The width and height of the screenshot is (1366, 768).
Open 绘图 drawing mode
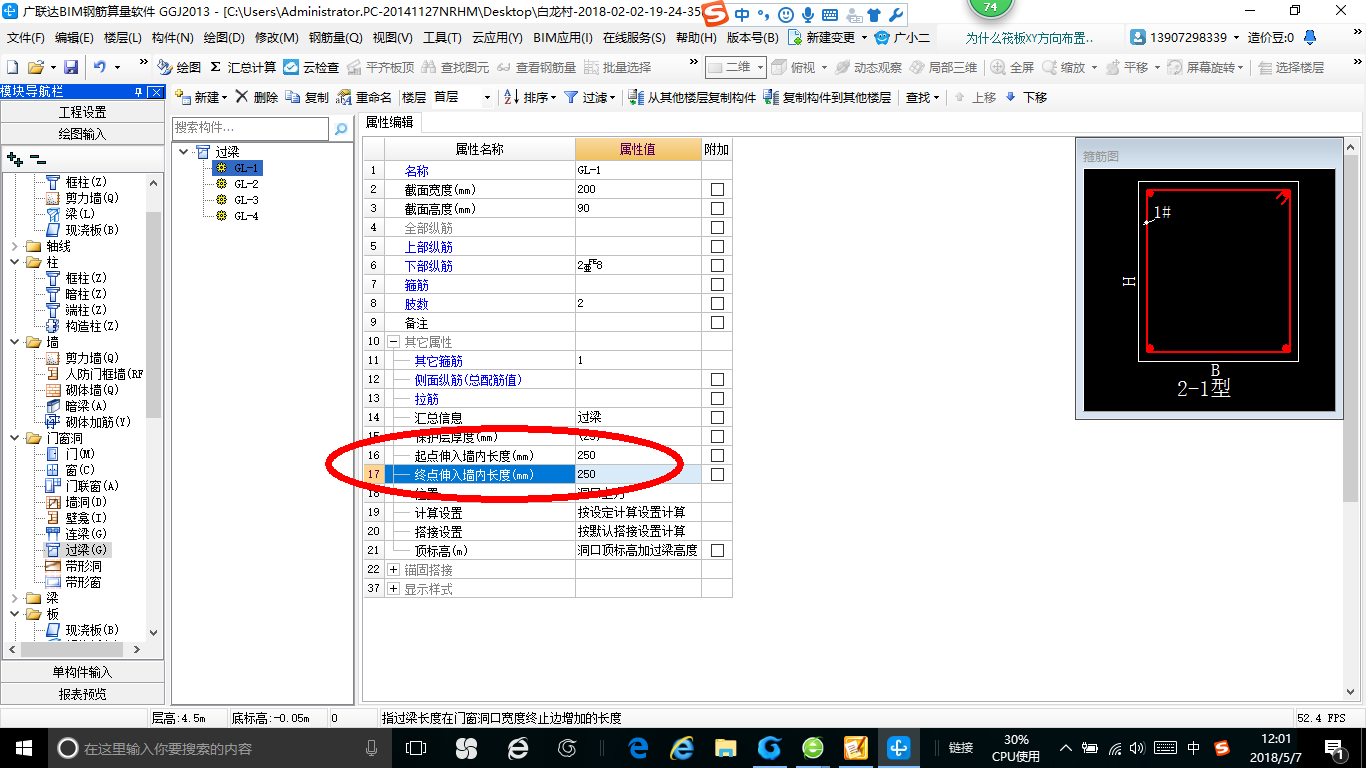pos(180,67)
